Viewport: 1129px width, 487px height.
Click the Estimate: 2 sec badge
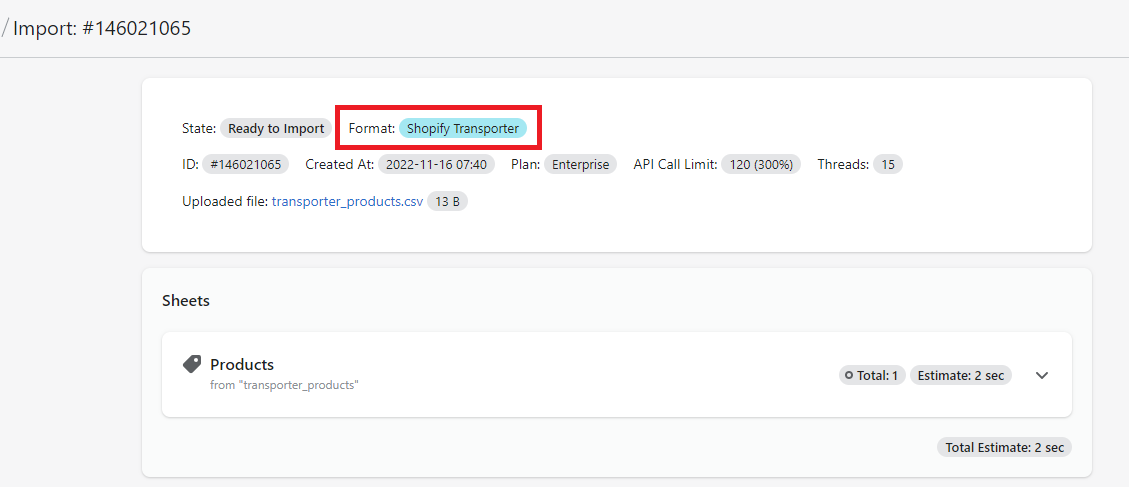coord(960,376)
